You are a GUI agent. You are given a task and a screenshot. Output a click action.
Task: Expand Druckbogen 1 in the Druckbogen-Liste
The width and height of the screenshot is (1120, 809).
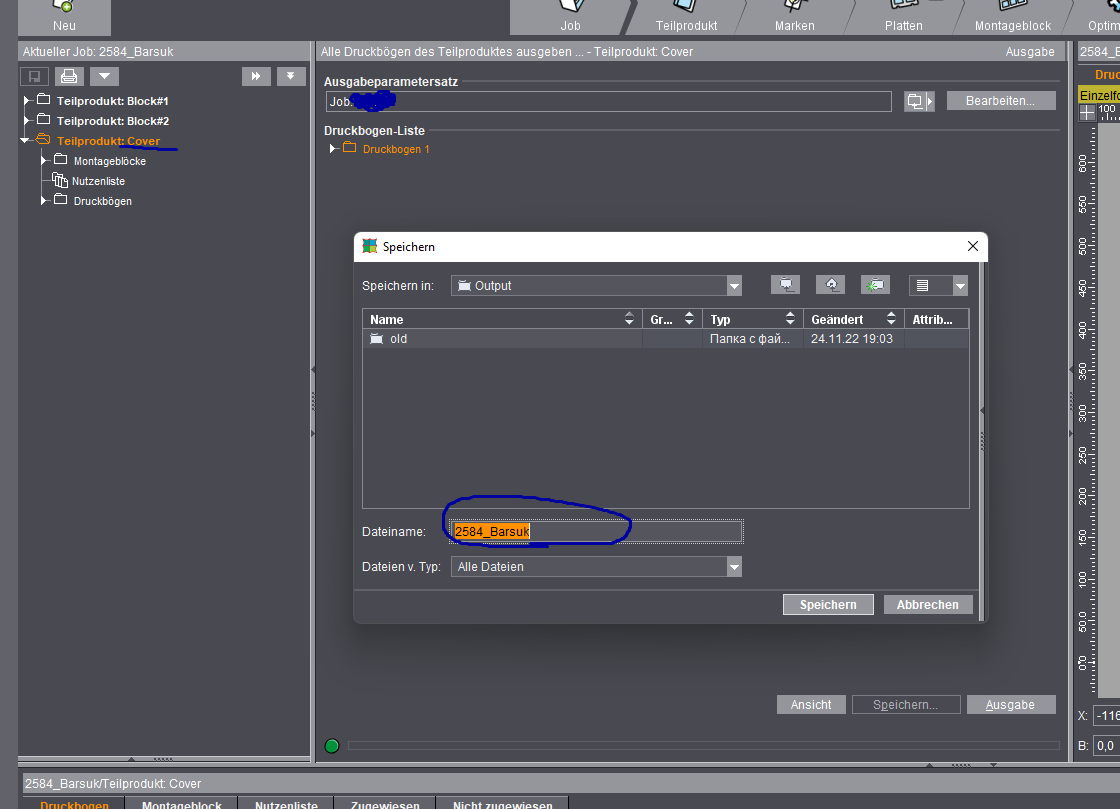click(x=331, y=148)
